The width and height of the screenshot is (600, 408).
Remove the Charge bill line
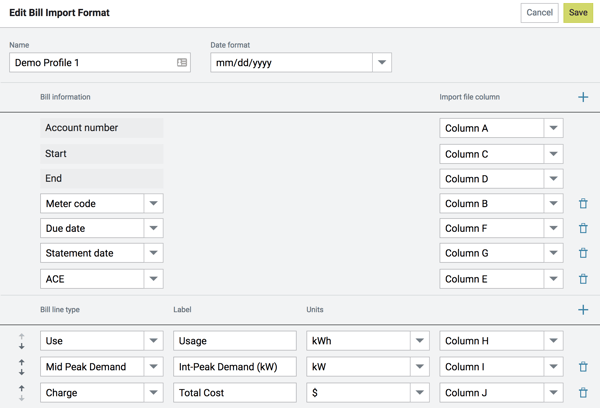[x=583, y=393]
